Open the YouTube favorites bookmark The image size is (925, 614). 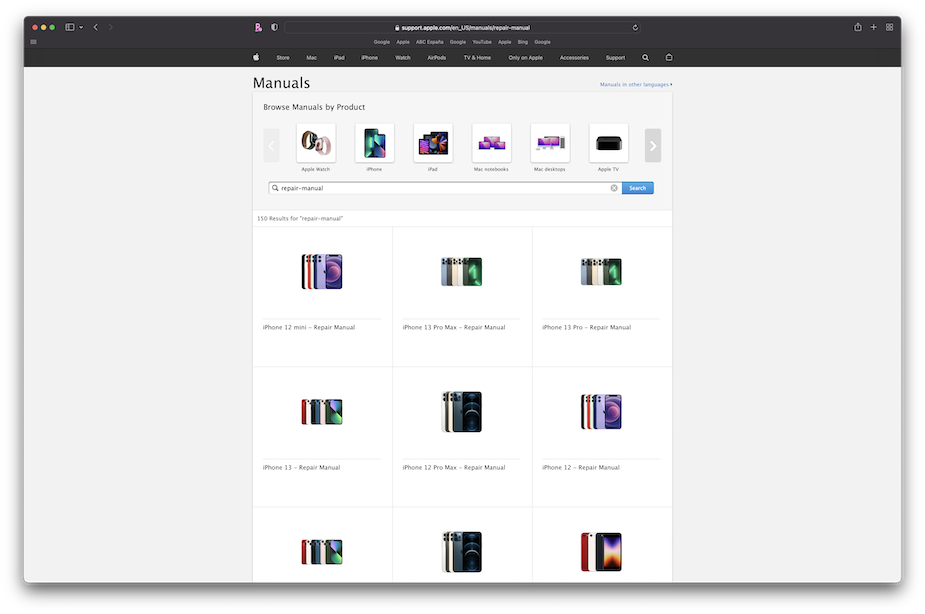tap(481, 42)
